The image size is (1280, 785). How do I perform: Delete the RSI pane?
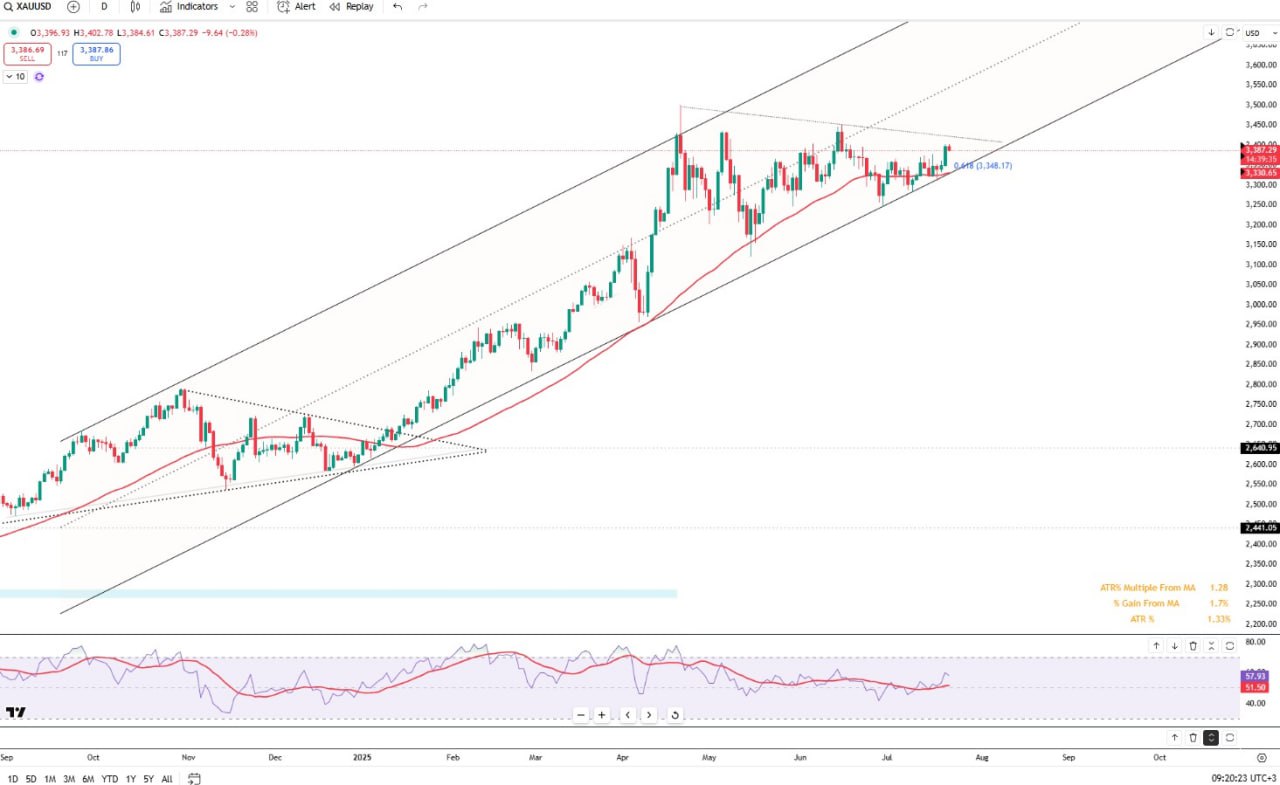[1193, 646]
